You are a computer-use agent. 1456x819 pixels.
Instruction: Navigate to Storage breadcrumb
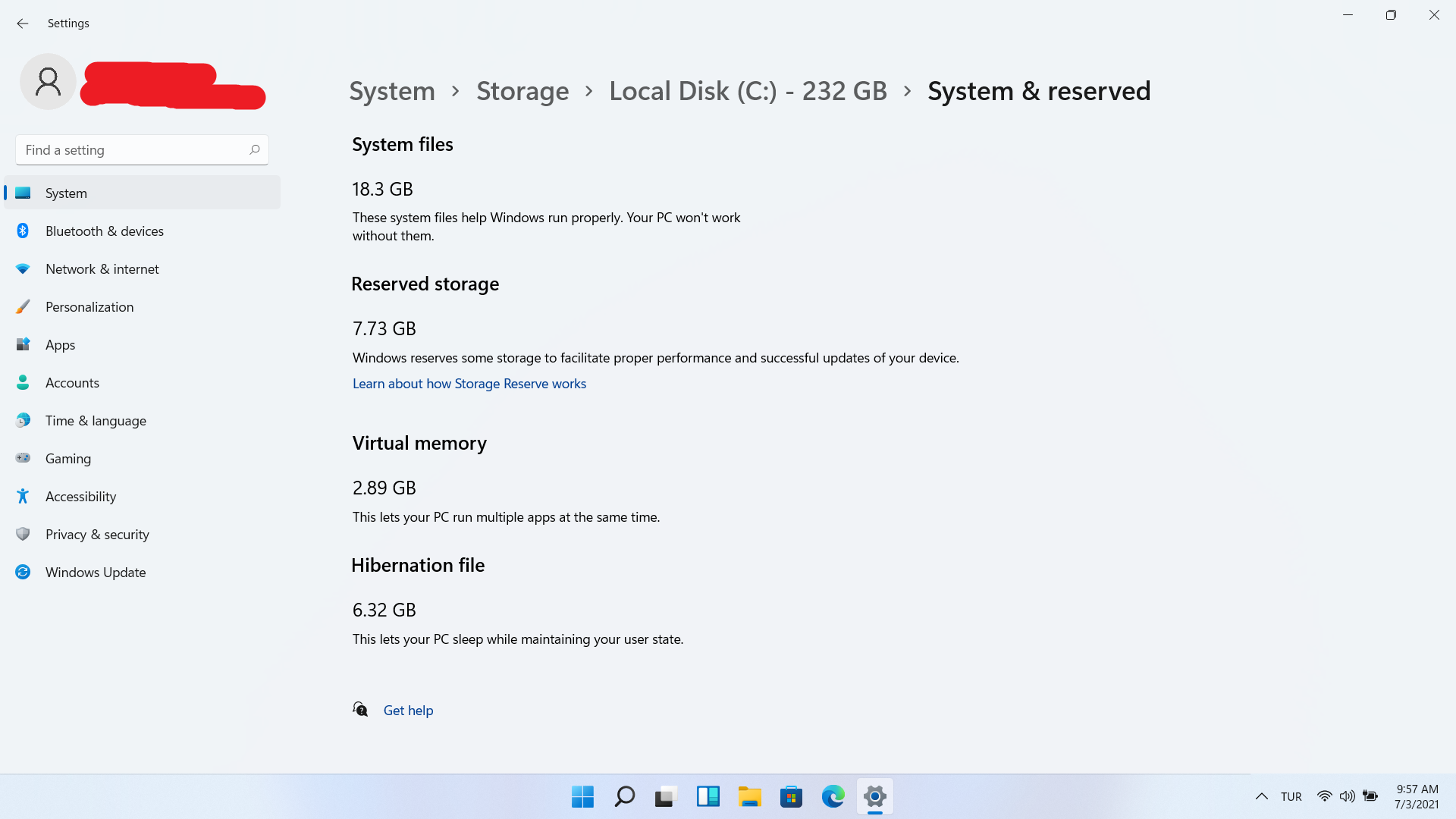(x=522, y=91)
